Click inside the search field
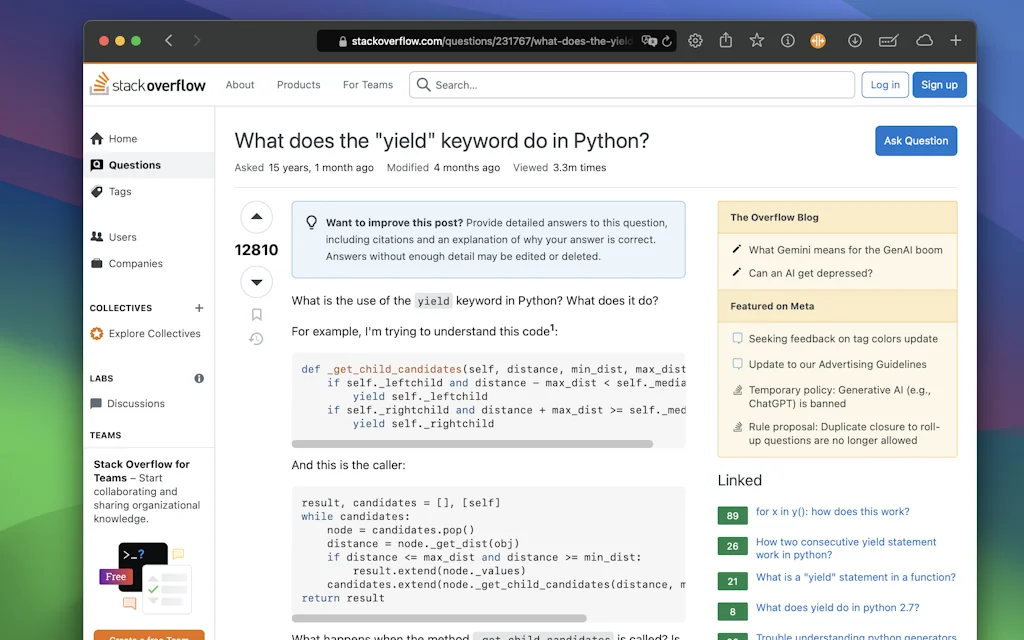This screenshot has height=640, width=1024. click(x=630, y=85)
